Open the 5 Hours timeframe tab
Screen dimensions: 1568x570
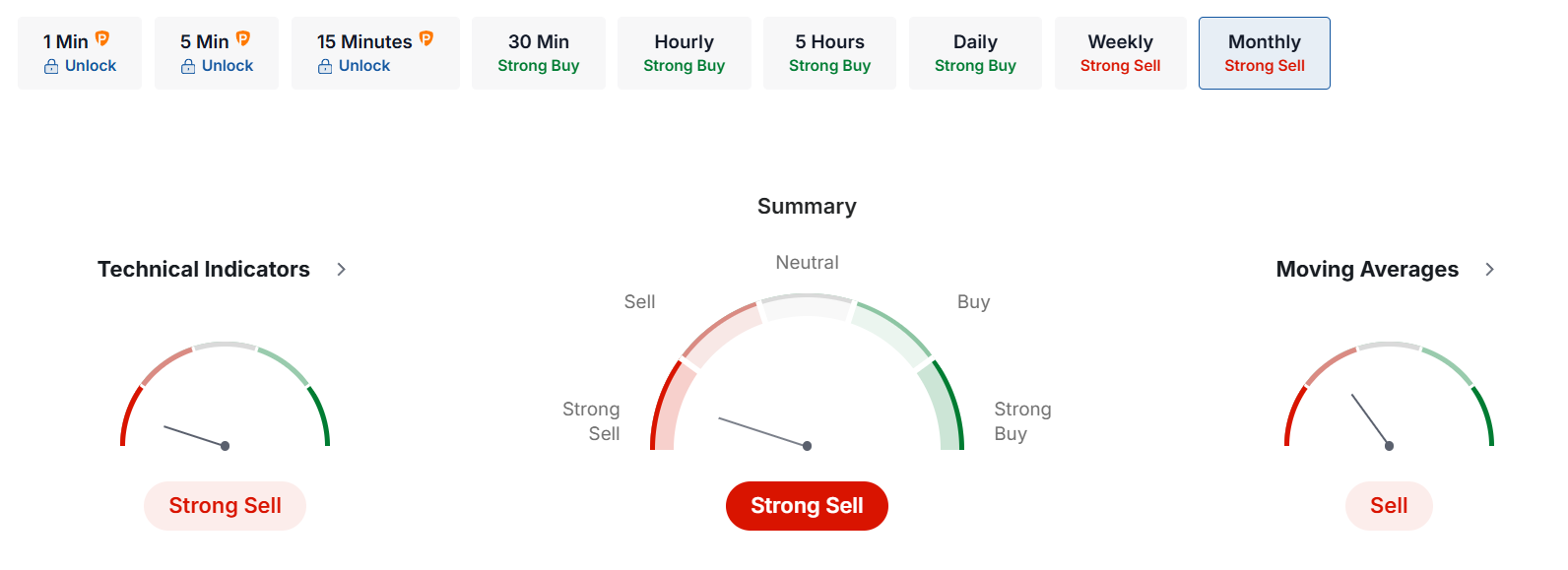(829, 53)
